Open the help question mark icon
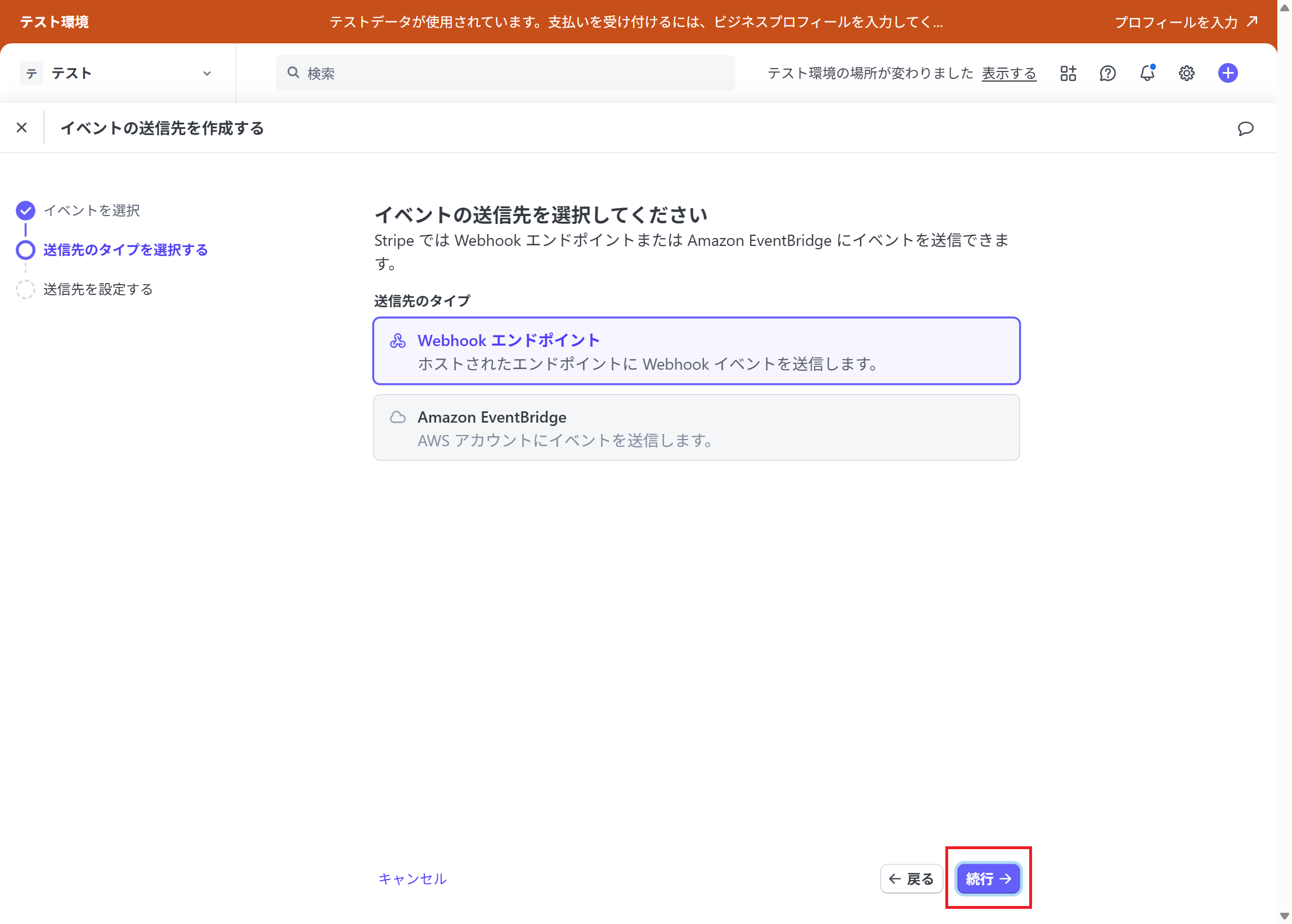Viewport: 1292px width, 924px height. (1107, 73)
